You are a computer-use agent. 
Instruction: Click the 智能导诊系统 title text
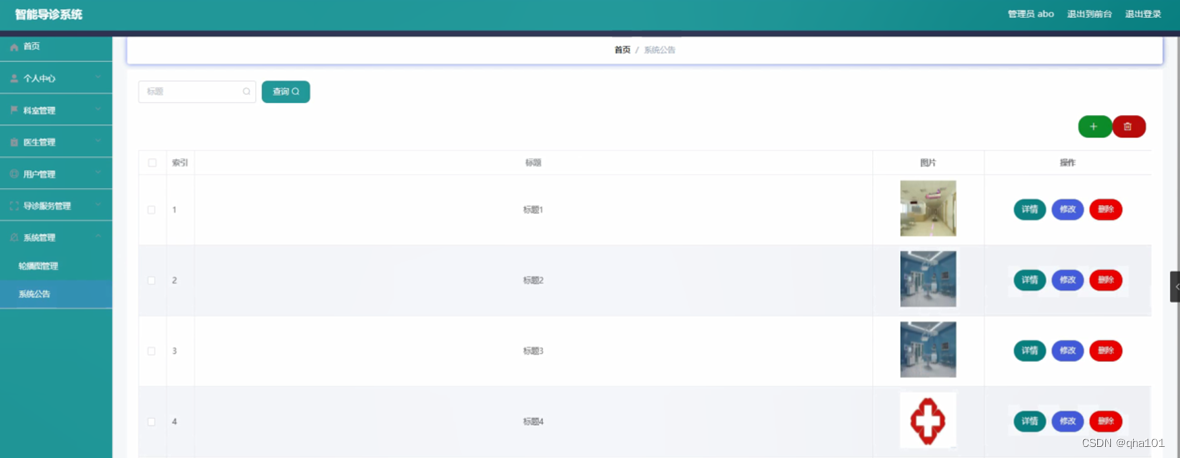pos(49,15)
